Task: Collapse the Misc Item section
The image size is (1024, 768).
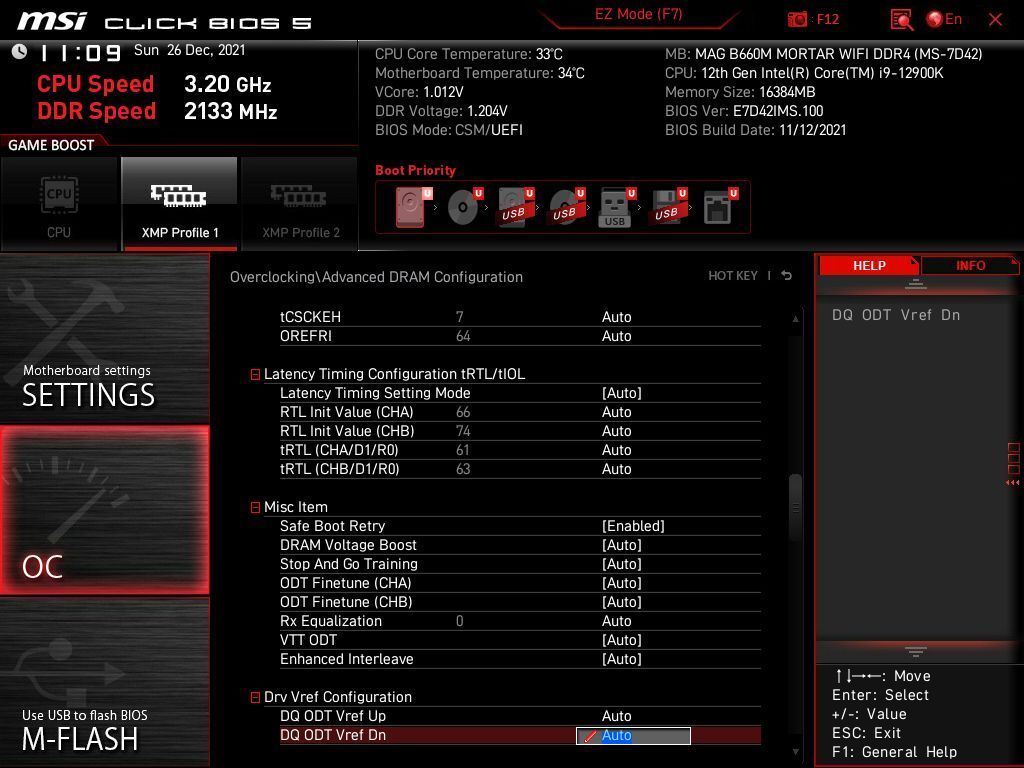Action: 255,508
